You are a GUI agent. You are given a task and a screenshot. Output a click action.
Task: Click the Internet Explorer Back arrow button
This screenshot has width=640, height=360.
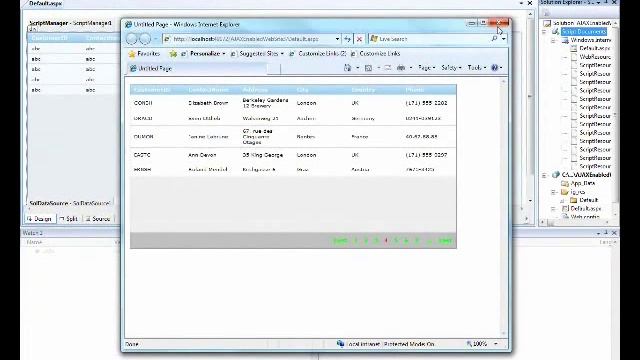[x=131, y=39]
